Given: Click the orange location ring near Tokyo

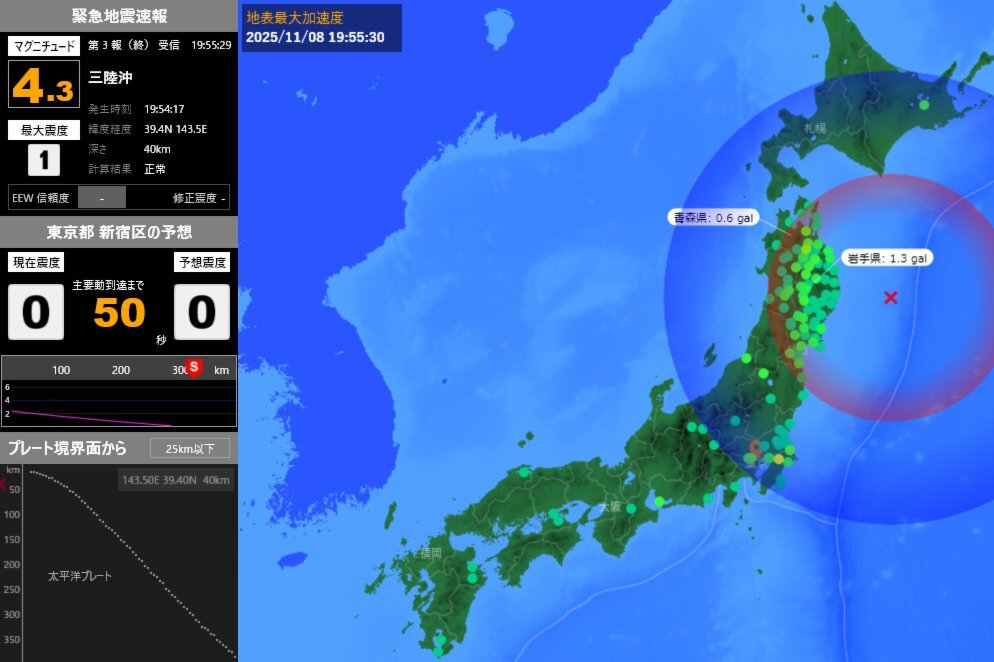Looking at the screenshot, I should tap(754, 448).
